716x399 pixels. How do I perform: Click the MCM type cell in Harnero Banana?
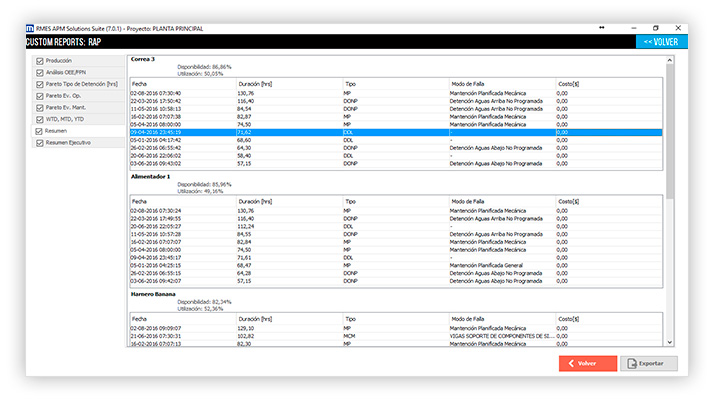coord(349,336)
